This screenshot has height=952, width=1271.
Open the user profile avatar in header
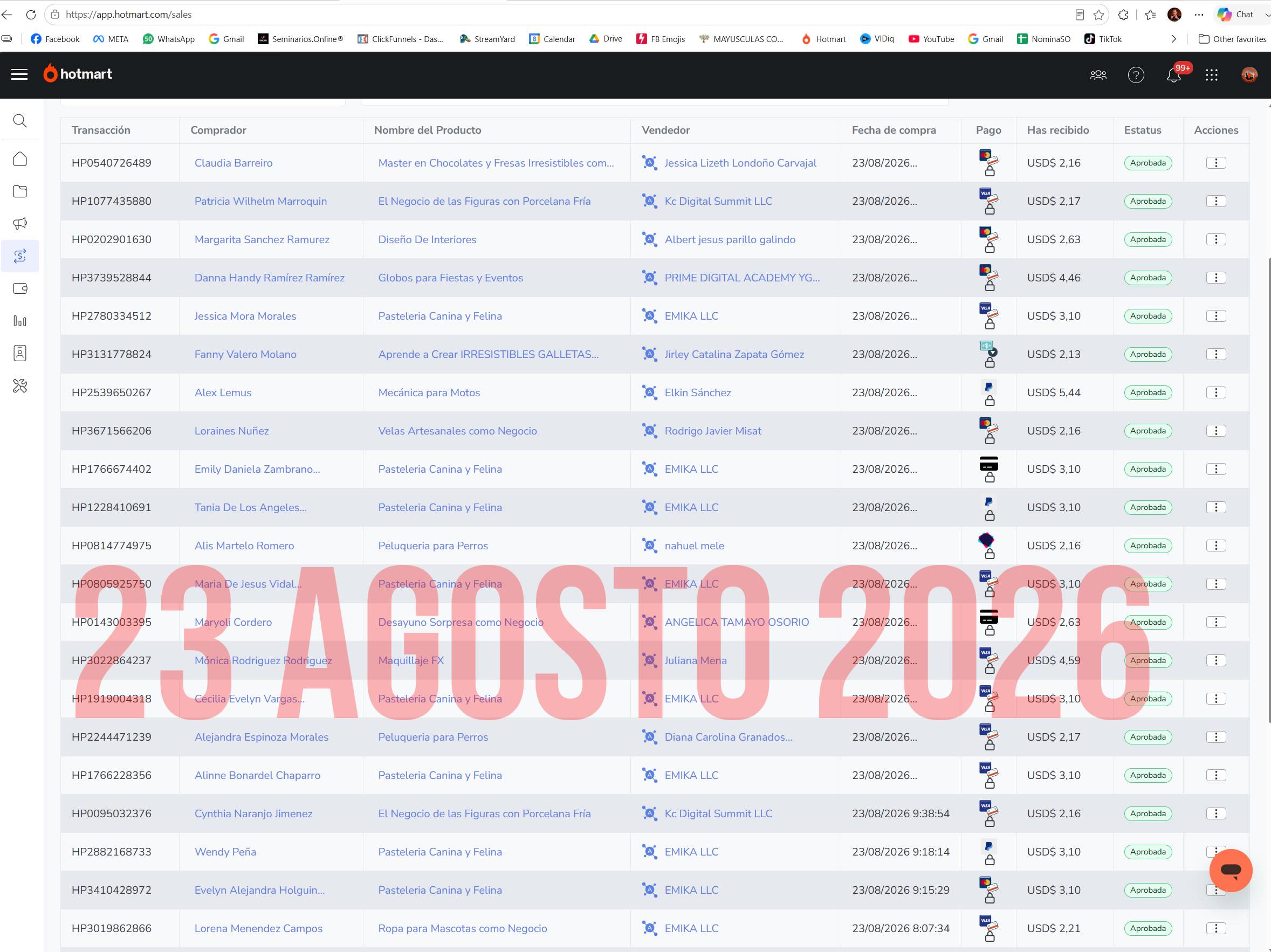click(x=1248, y=75)
